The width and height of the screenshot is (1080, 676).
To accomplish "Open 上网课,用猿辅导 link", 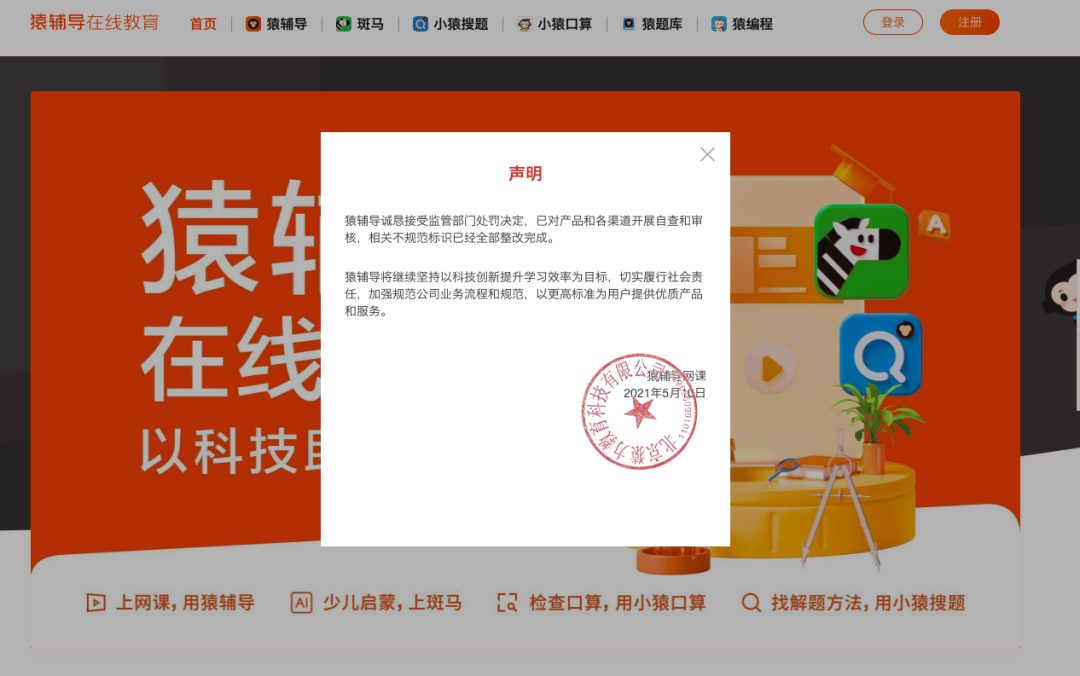I will 185,603.
